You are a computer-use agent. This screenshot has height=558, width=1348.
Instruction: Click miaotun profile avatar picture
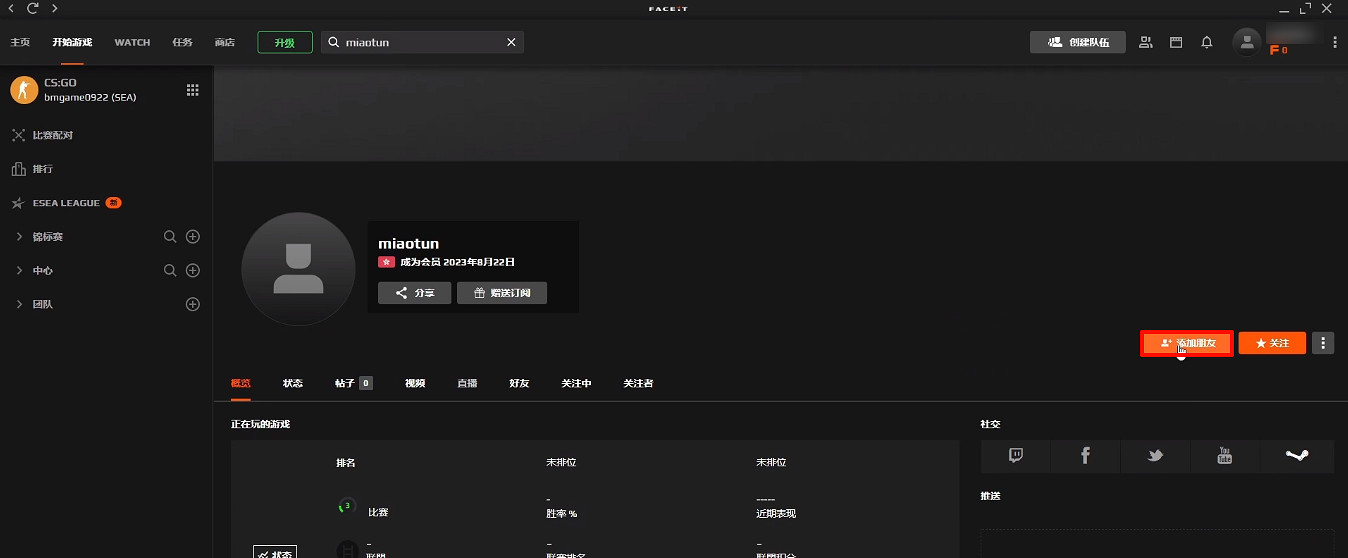click(x=299, y=269)
